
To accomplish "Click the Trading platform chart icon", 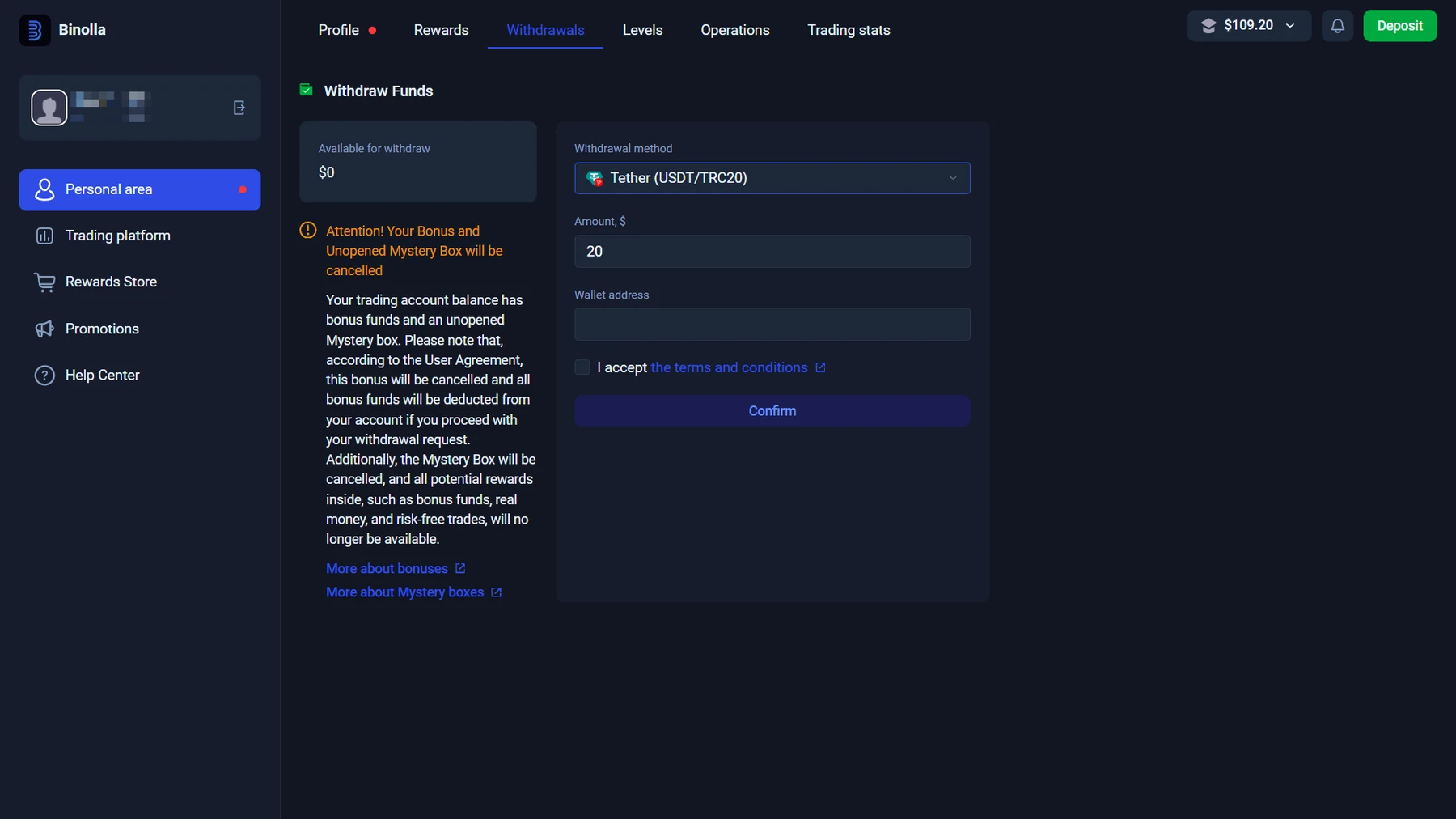I will point(44,236).
